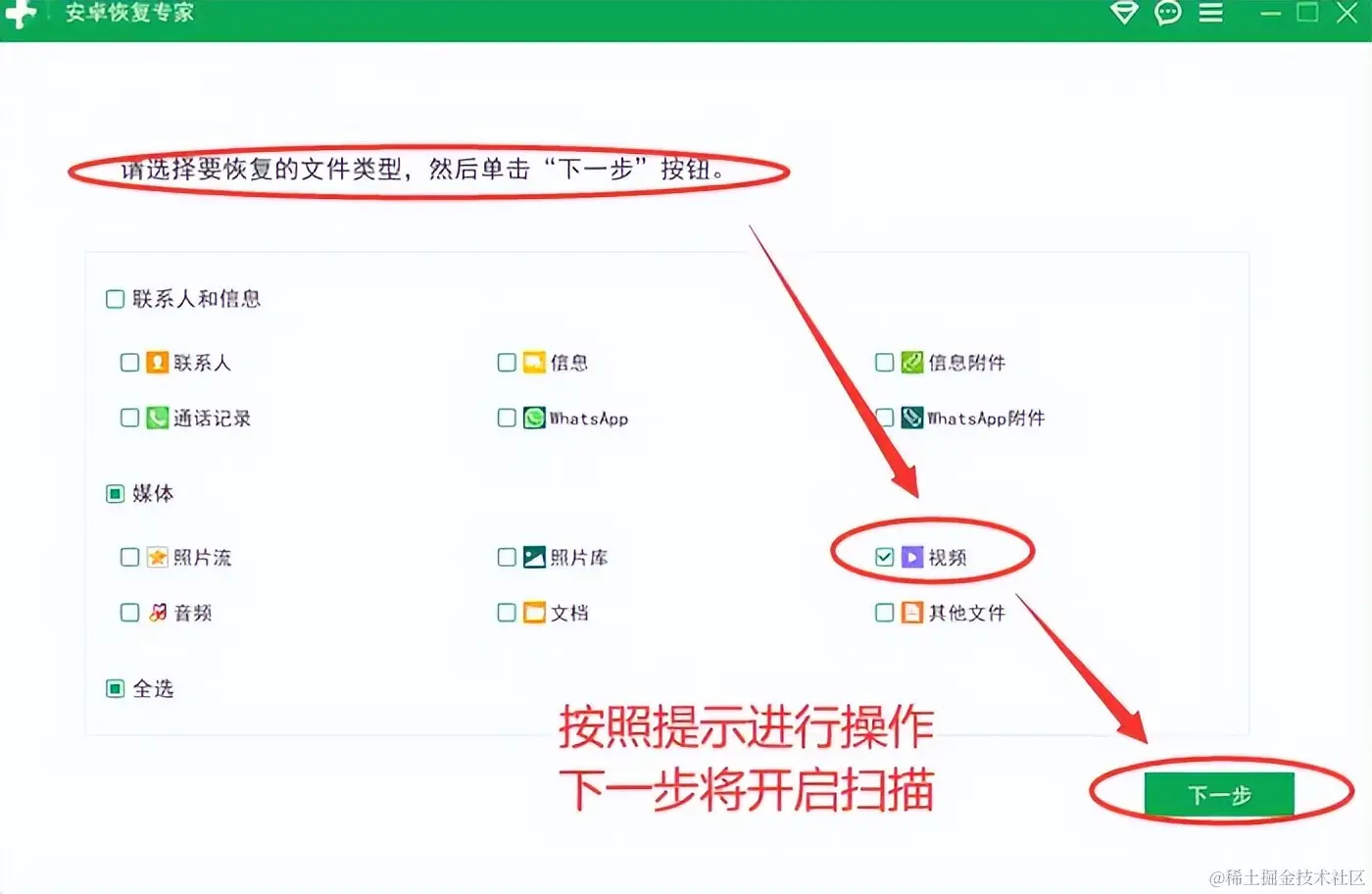
Task: Check the 联系人 checkbox
Action: 129,363
